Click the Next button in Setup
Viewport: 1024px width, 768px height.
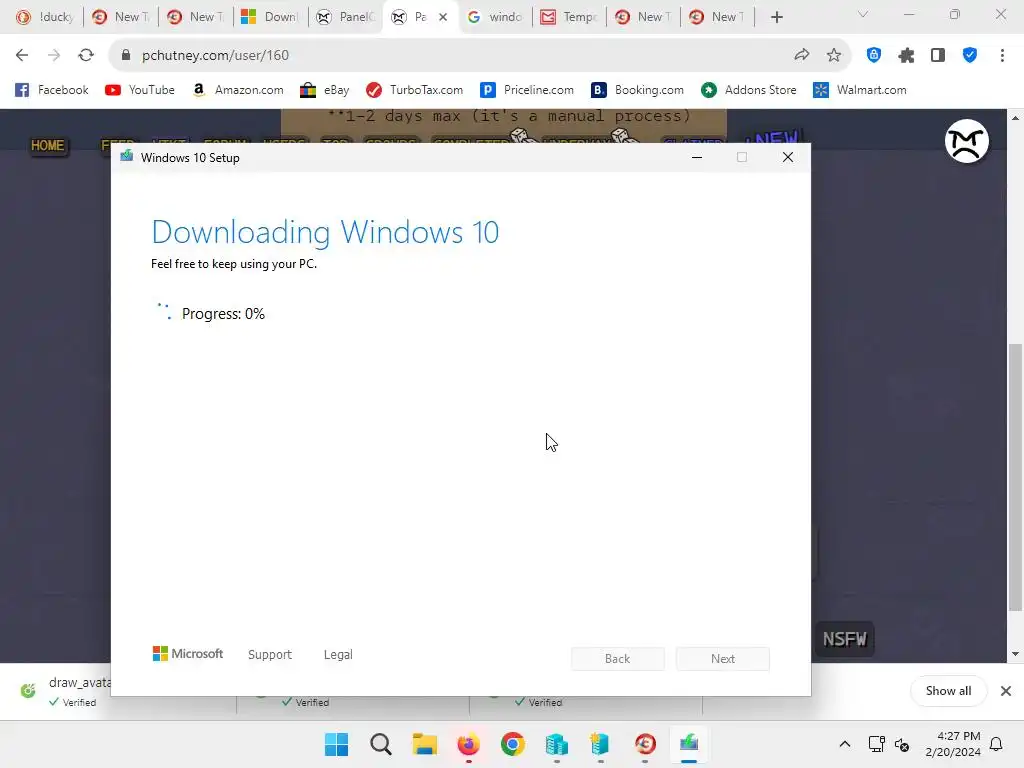pos(723,659)
